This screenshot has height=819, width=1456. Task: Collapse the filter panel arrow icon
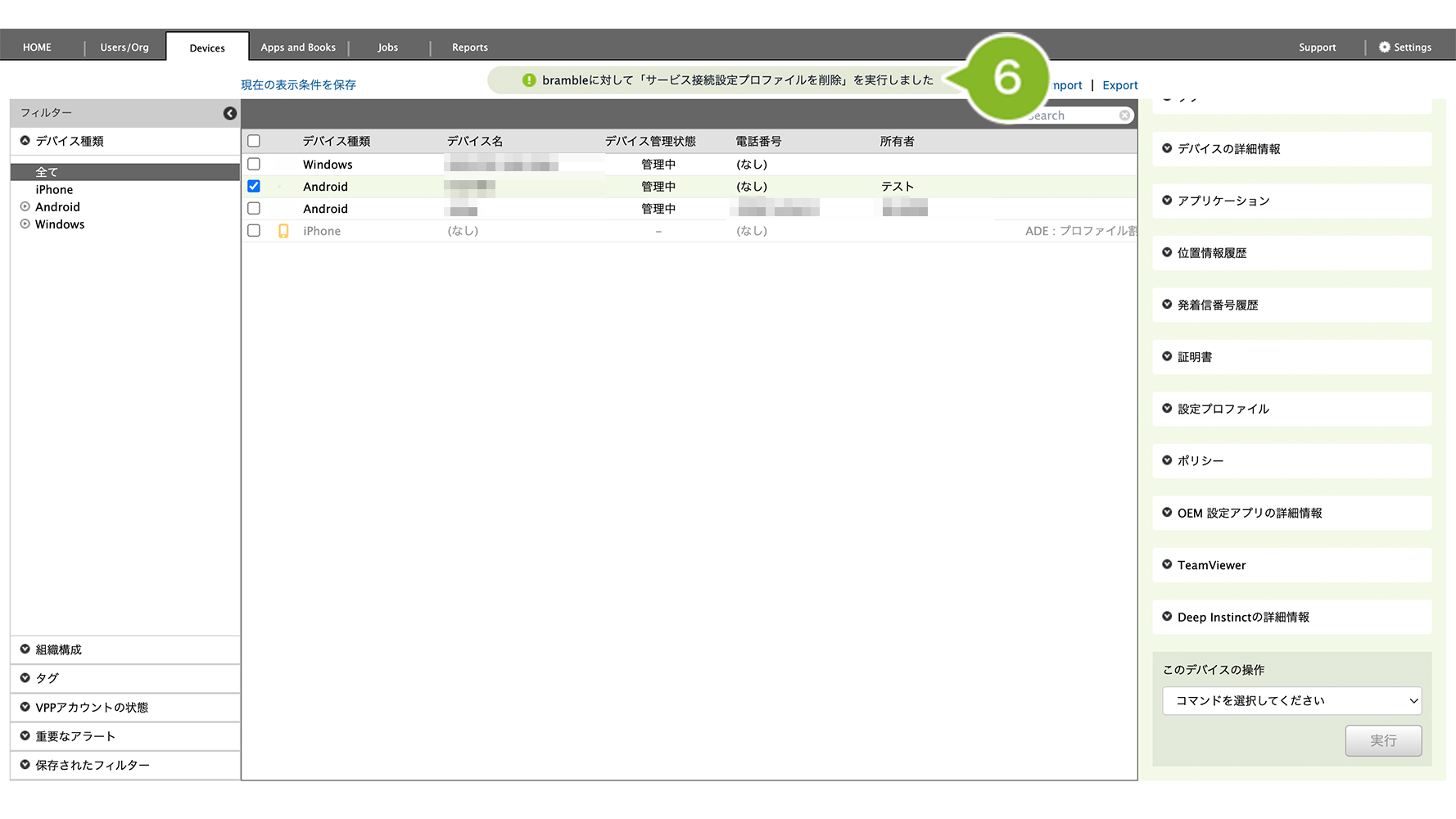tap(229, 113)
